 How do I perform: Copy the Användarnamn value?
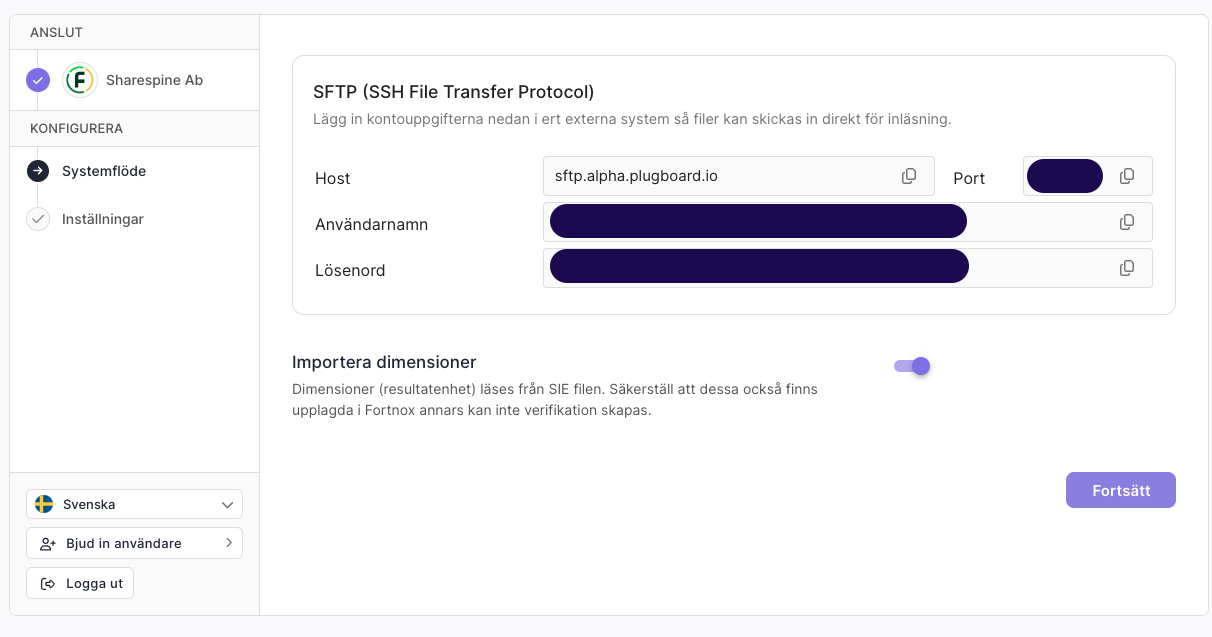1127,222
